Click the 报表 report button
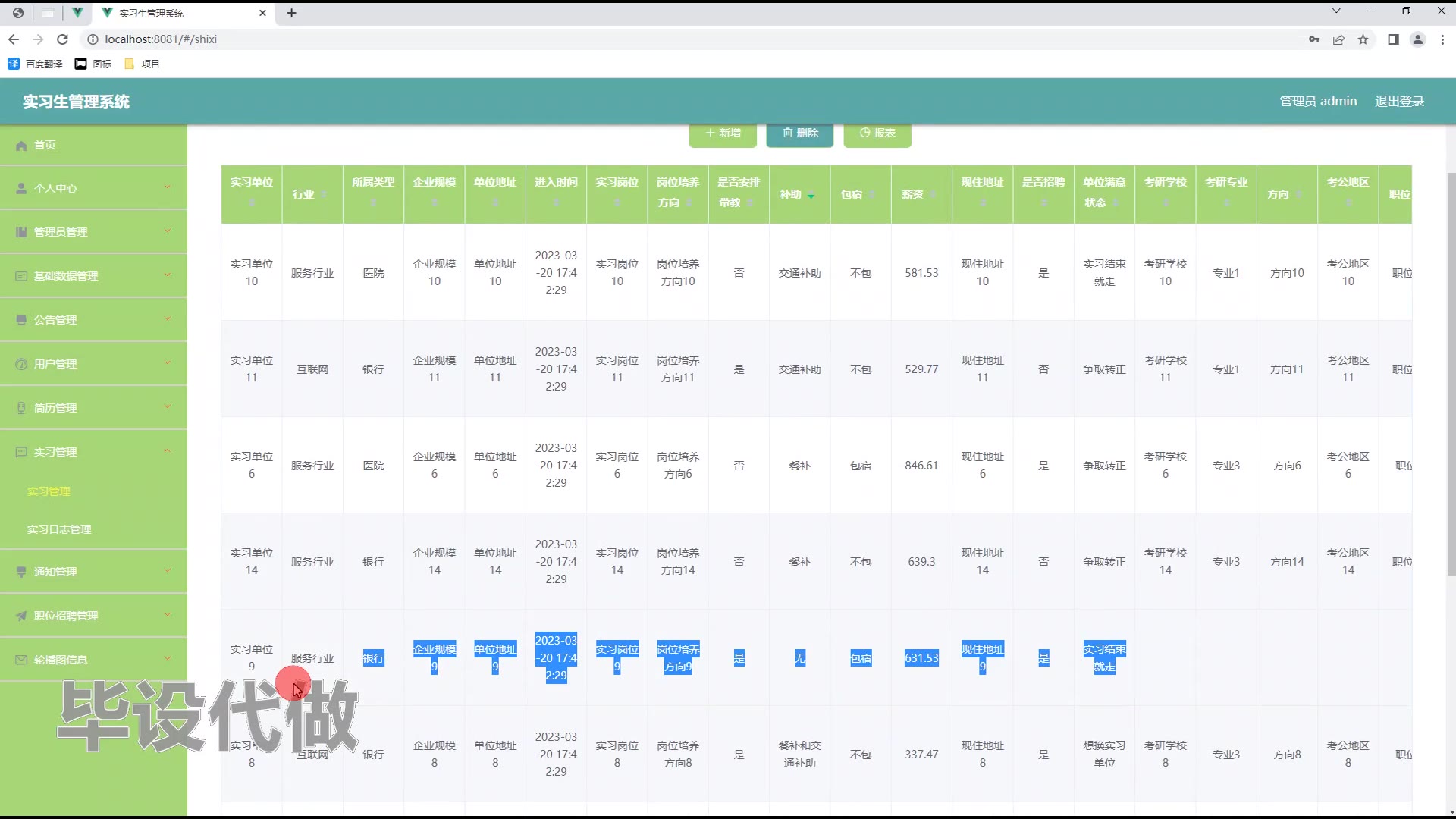 877,133
